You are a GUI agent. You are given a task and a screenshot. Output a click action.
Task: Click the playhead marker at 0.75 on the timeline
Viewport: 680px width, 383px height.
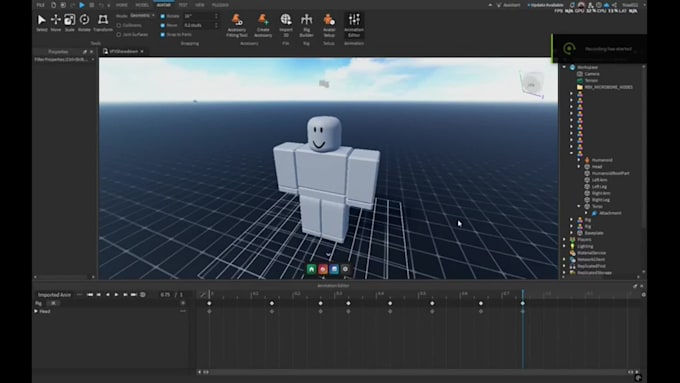[x=523, y=293]
